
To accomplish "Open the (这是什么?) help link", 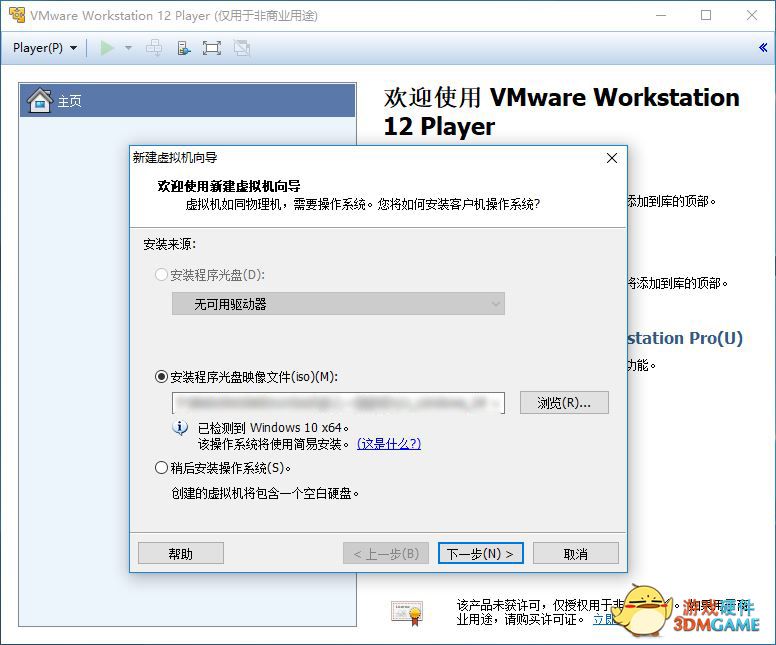I will click(389, 444).
